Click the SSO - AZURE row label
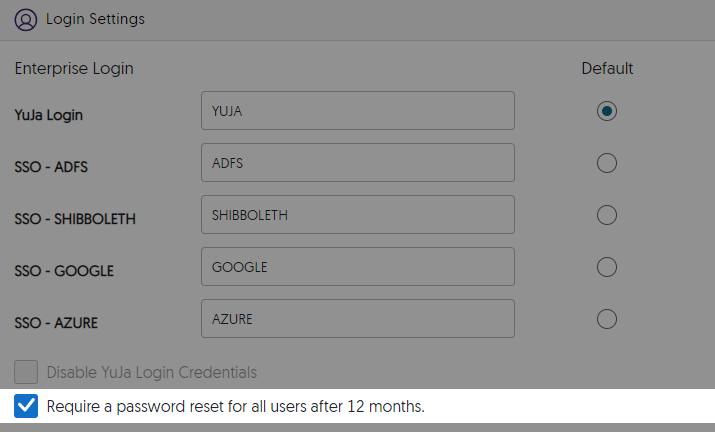The width and height of the screenshot is (715, 432). (x=56, y=323)
